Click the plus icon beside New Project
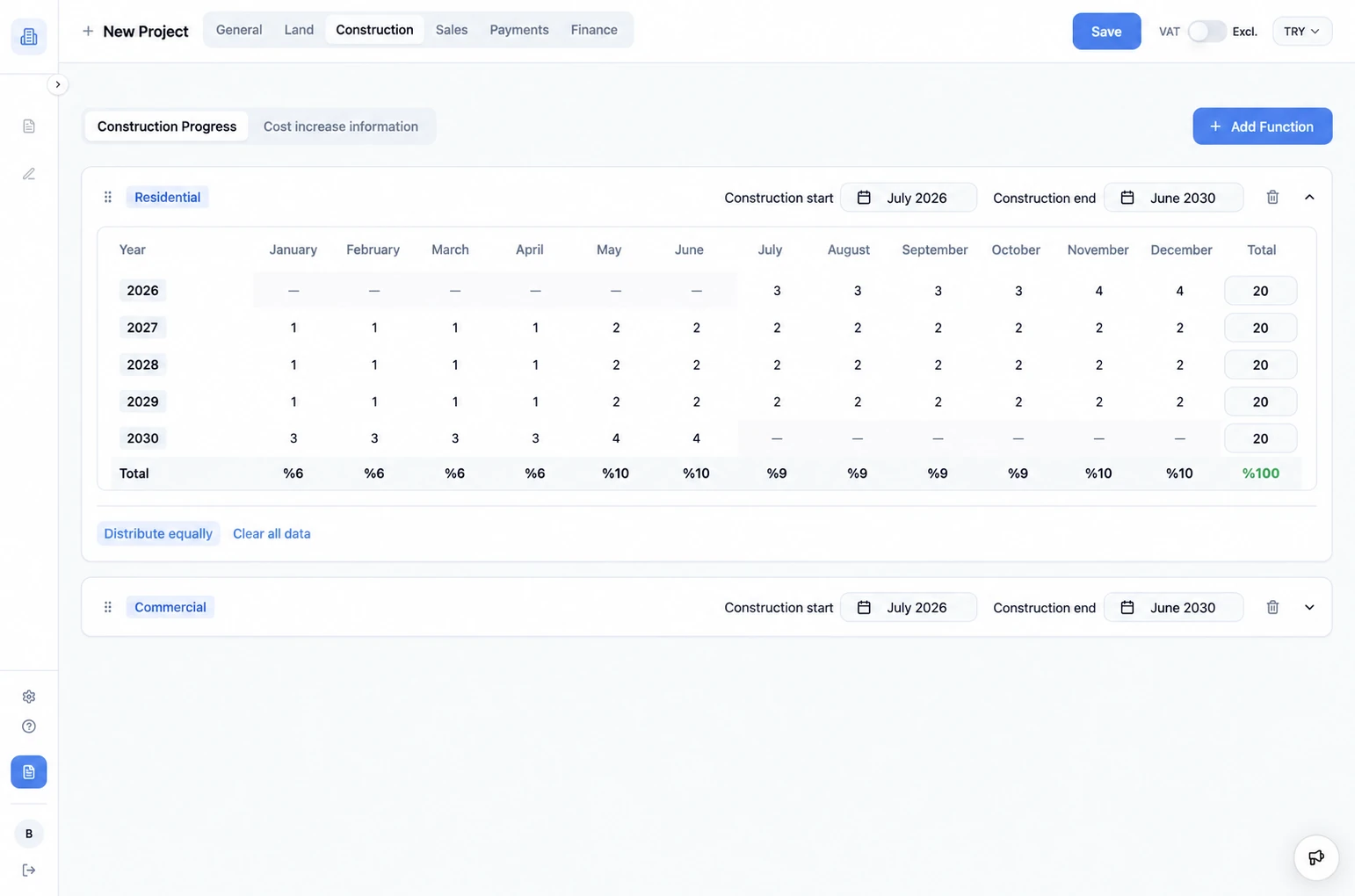Viewport: 1355px width, 896px height. (x=88, y=31)
